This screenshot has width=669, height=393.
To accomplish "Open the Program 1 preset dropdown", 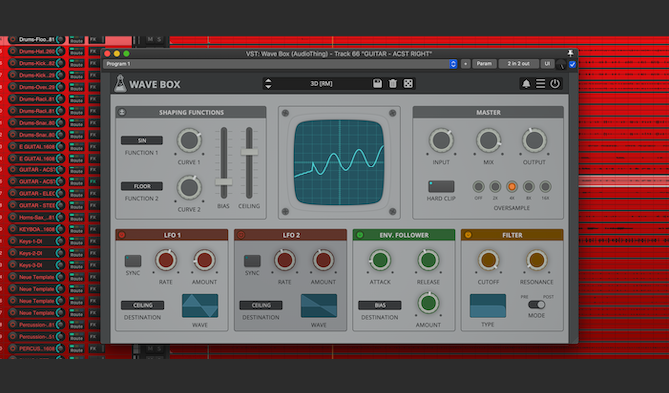I will (280, 64).
